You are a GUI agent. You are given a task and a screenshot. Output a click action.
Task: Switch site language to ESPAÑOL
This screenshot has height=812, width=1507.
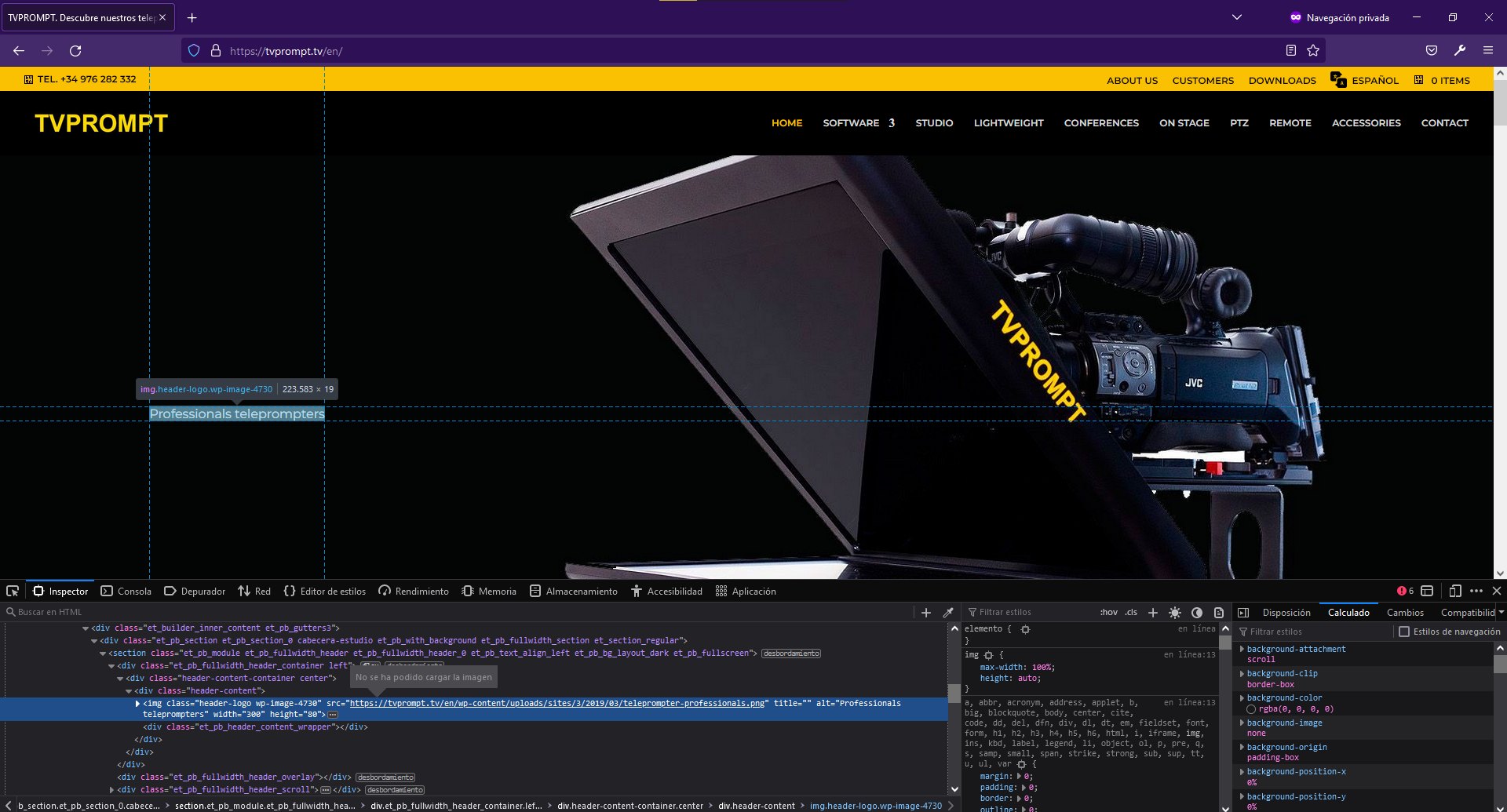[x=1365, y=80]
